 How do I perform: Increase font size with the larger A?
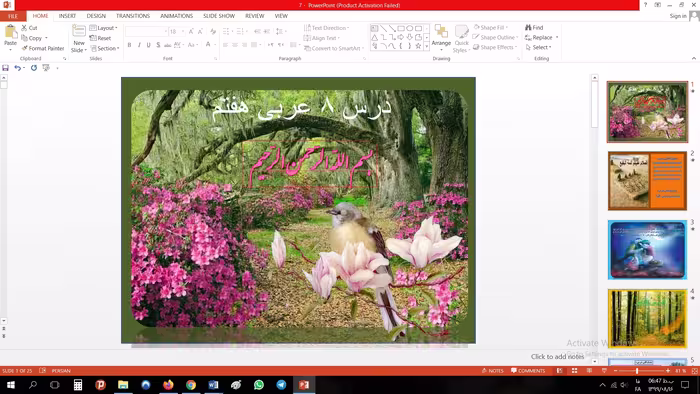click(191, 32)
